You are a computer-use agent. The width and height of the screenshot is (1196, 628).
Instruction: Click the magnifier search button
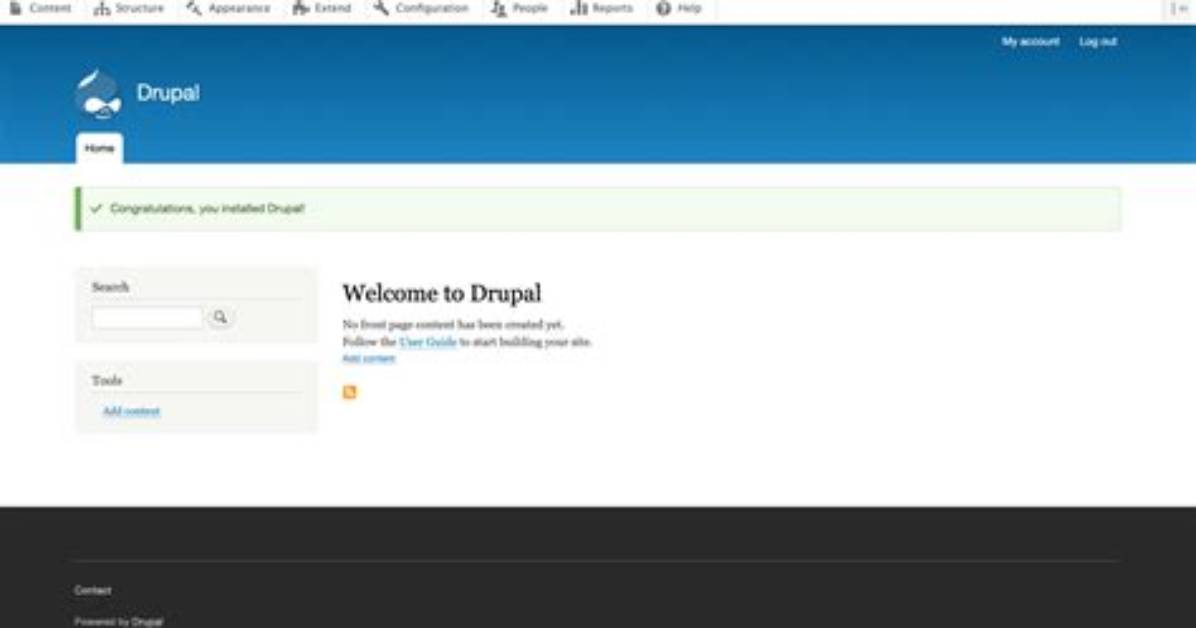coord(220,317)
